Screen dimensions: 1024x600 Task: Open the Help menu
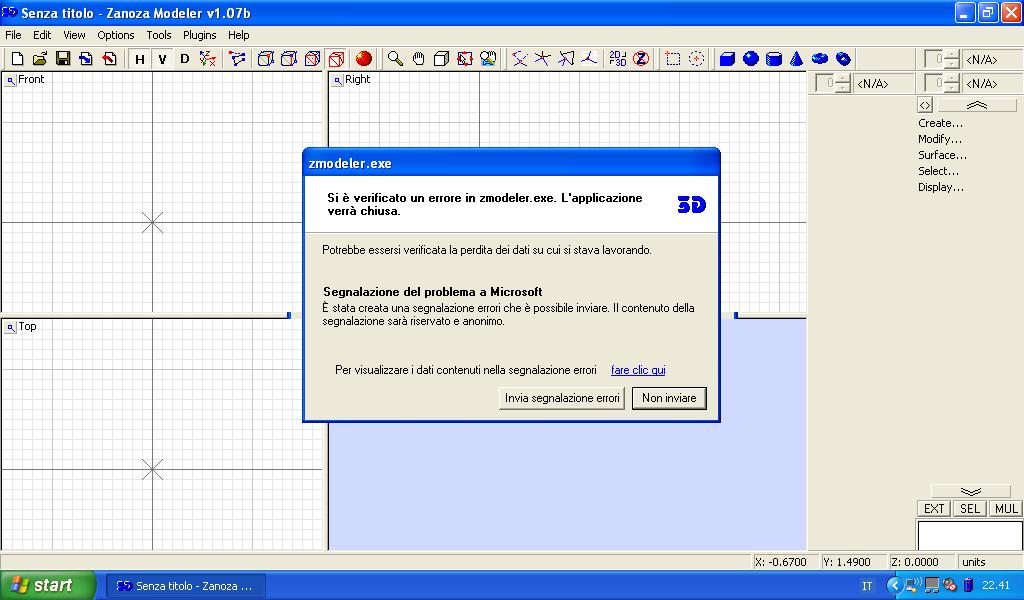coord(238,35)
